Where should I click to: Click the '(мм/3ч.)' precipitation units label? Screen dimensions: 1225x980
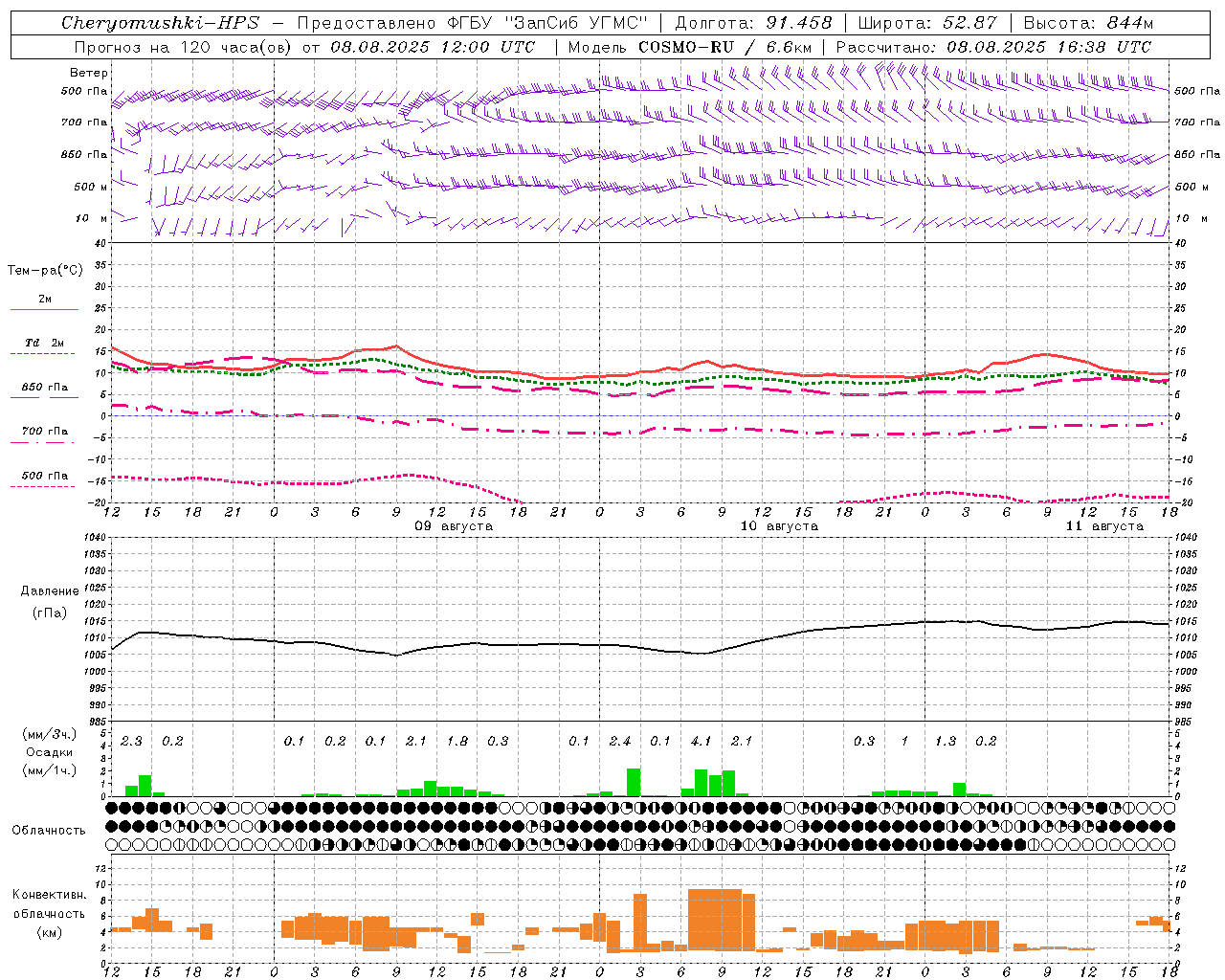tap(49, 734)
